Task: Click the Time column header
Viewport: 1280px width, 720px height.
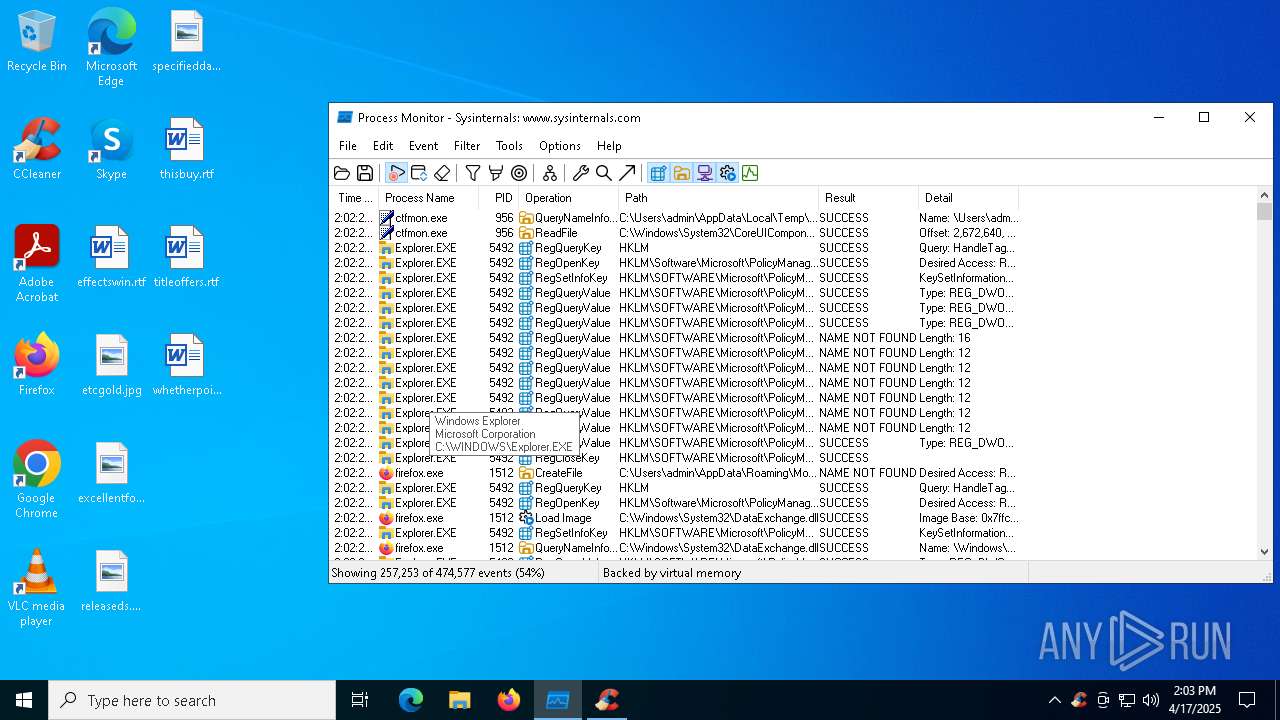Action: 355,198
